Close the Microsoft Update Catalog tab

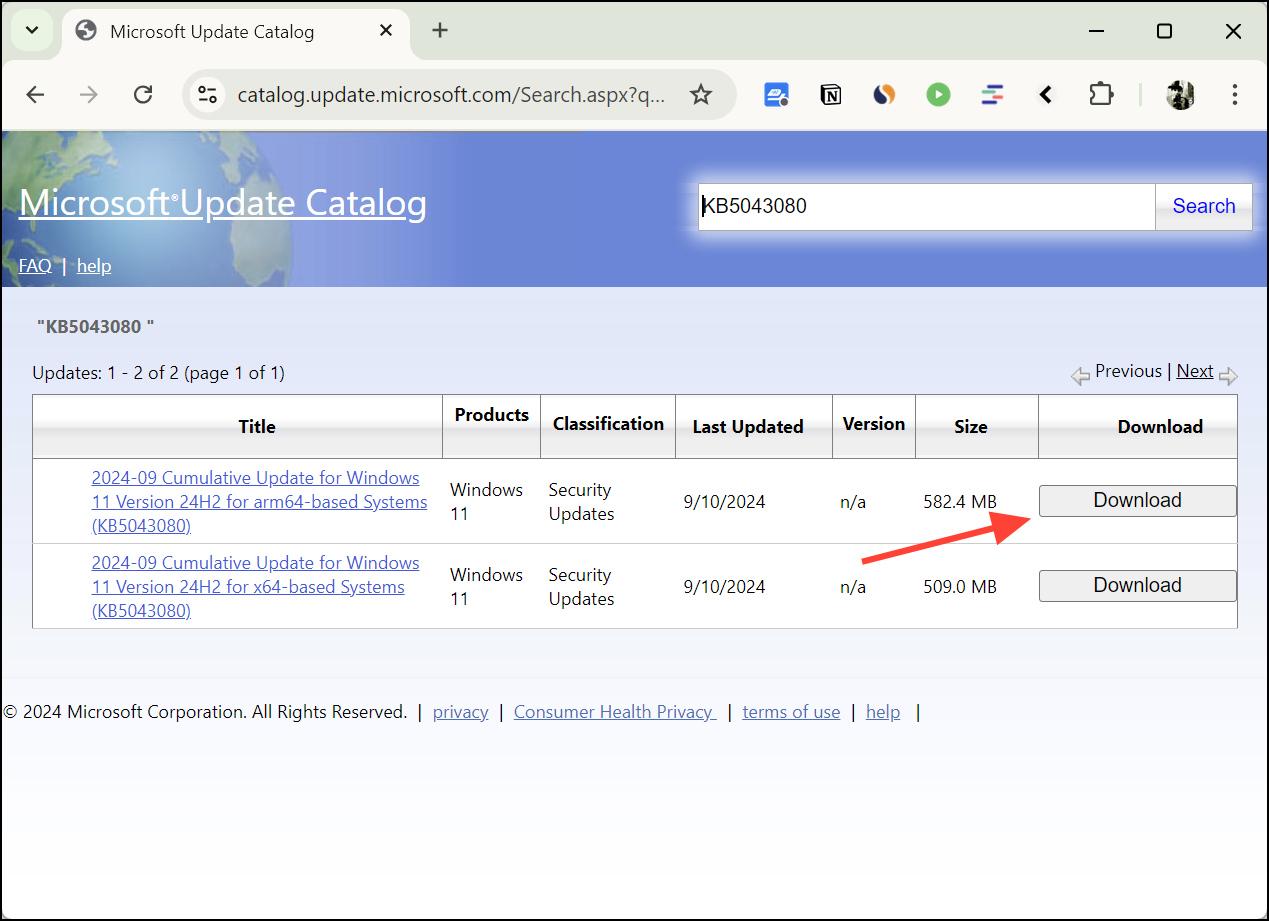pos(386,31)
